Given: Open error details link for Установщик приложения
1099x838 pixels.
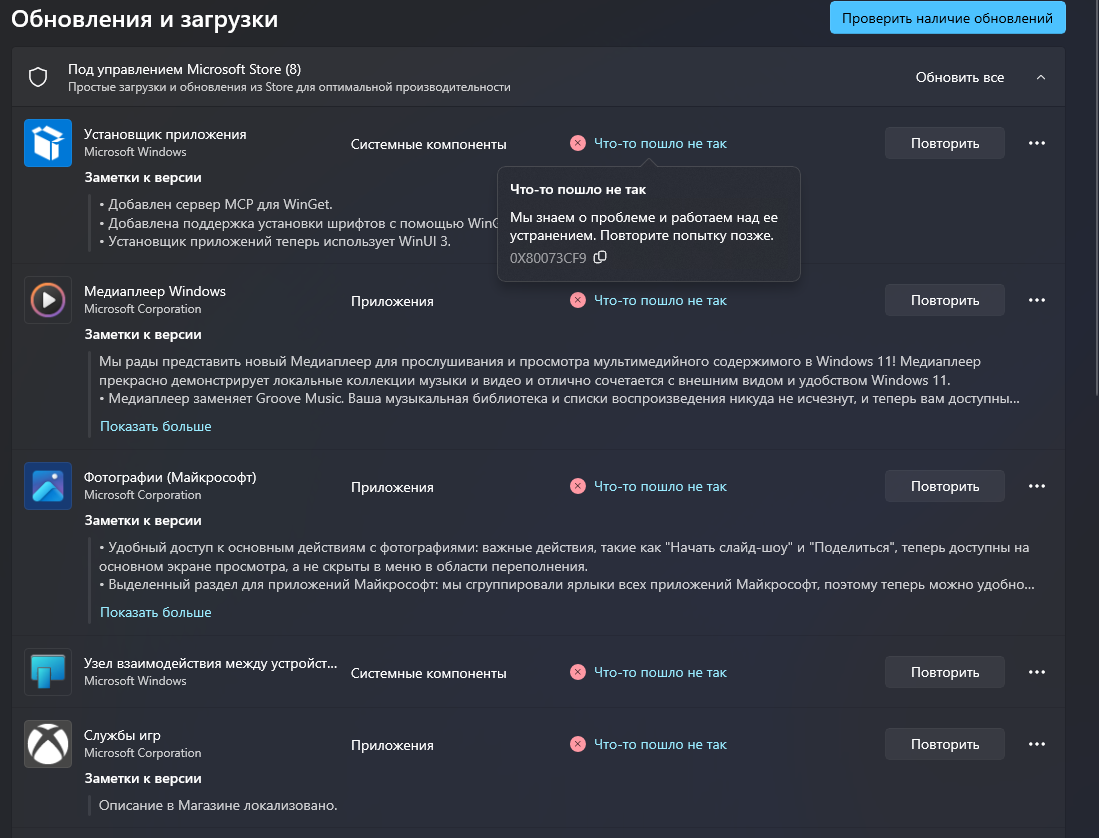Looking at the screenshot, I should point(660,143).
